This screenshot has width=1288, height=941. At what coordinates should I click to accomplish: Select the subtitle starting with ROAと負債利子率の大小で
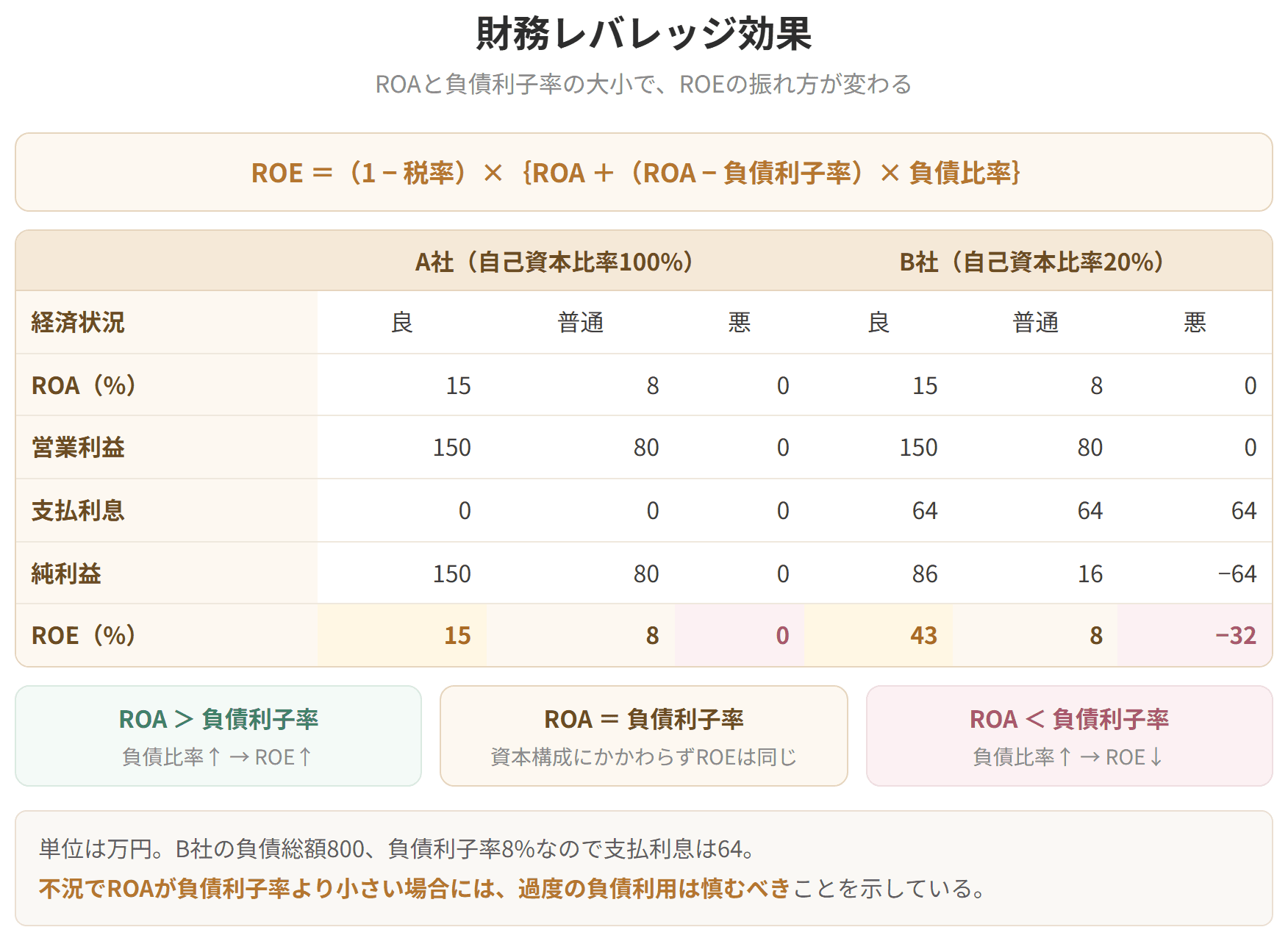pyautogui.click(x=643, y=85)
